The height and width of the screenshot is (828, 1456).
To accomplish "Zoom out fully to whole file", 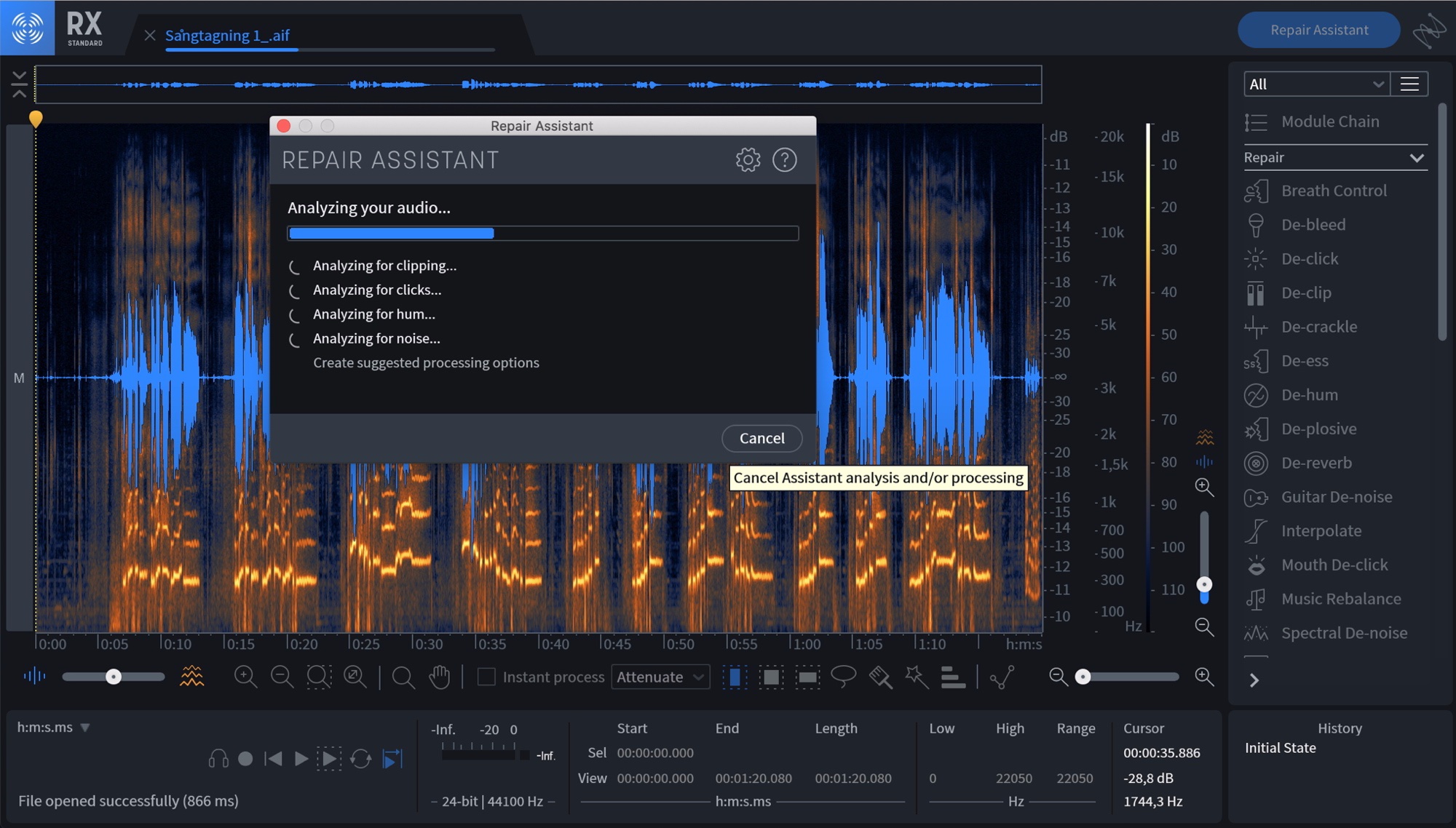I will 355,677.
